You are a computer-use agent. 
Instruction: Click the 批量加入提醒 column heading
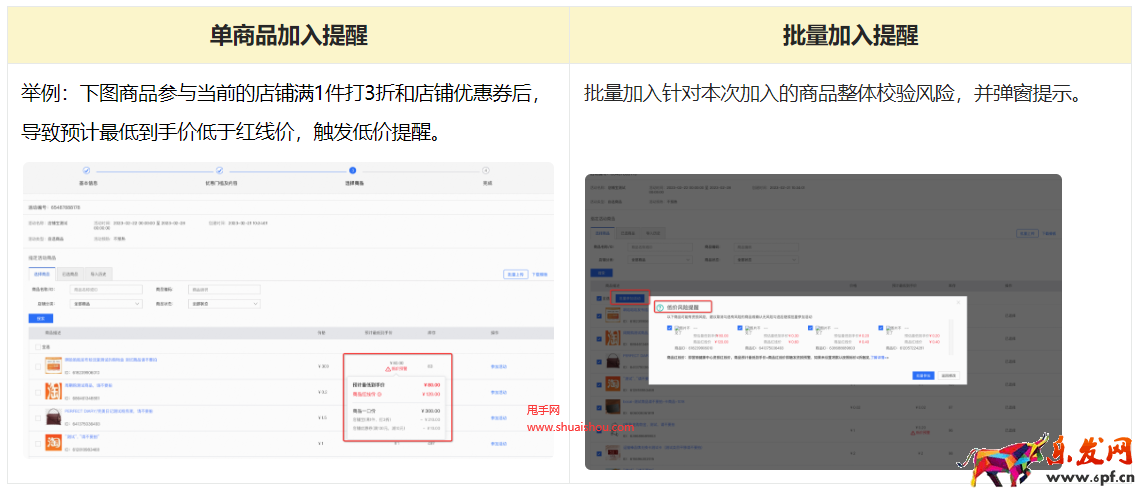tap(850, 35)
